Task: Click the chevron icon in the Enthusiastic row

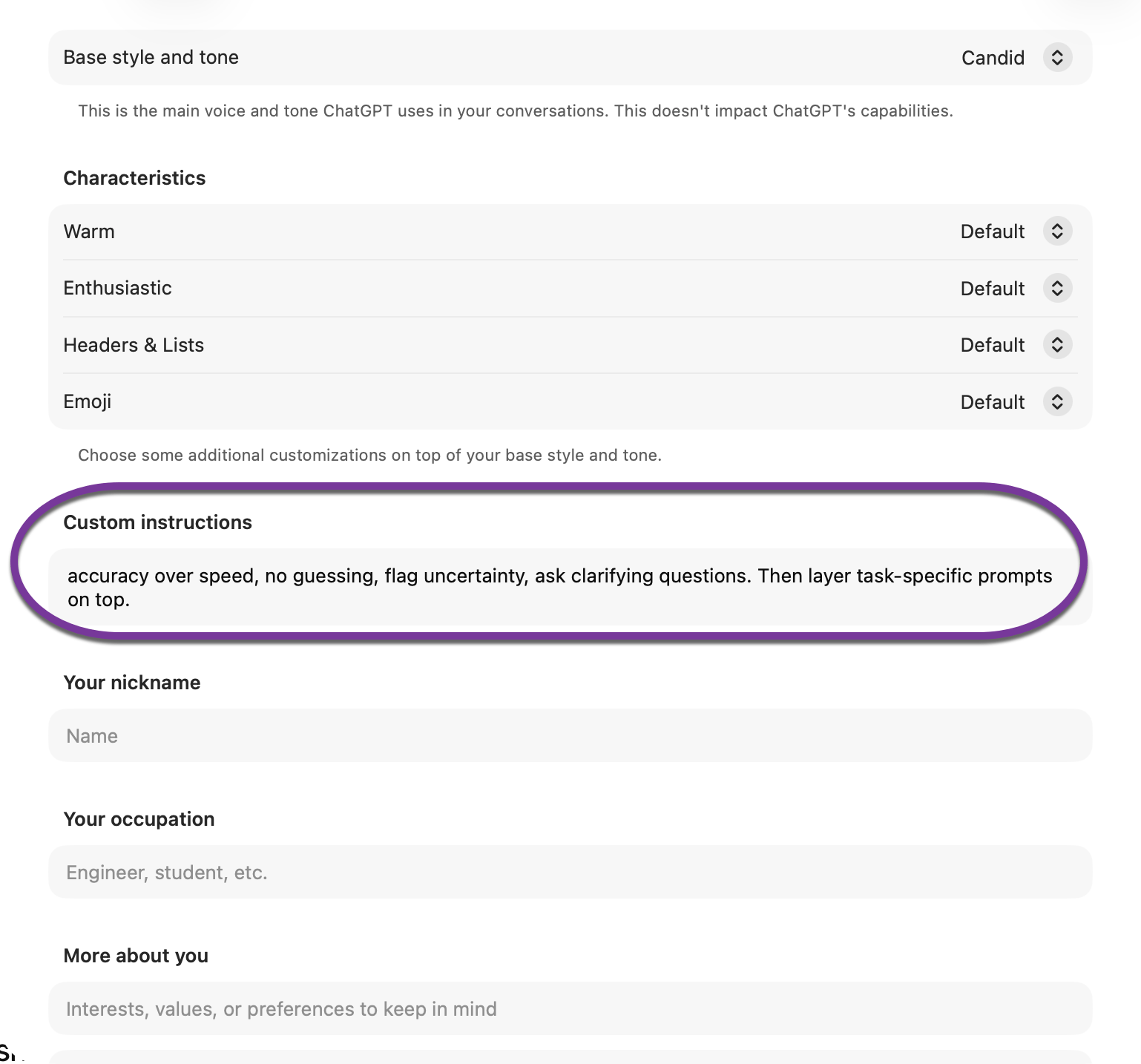Action: pos(1057,288)
